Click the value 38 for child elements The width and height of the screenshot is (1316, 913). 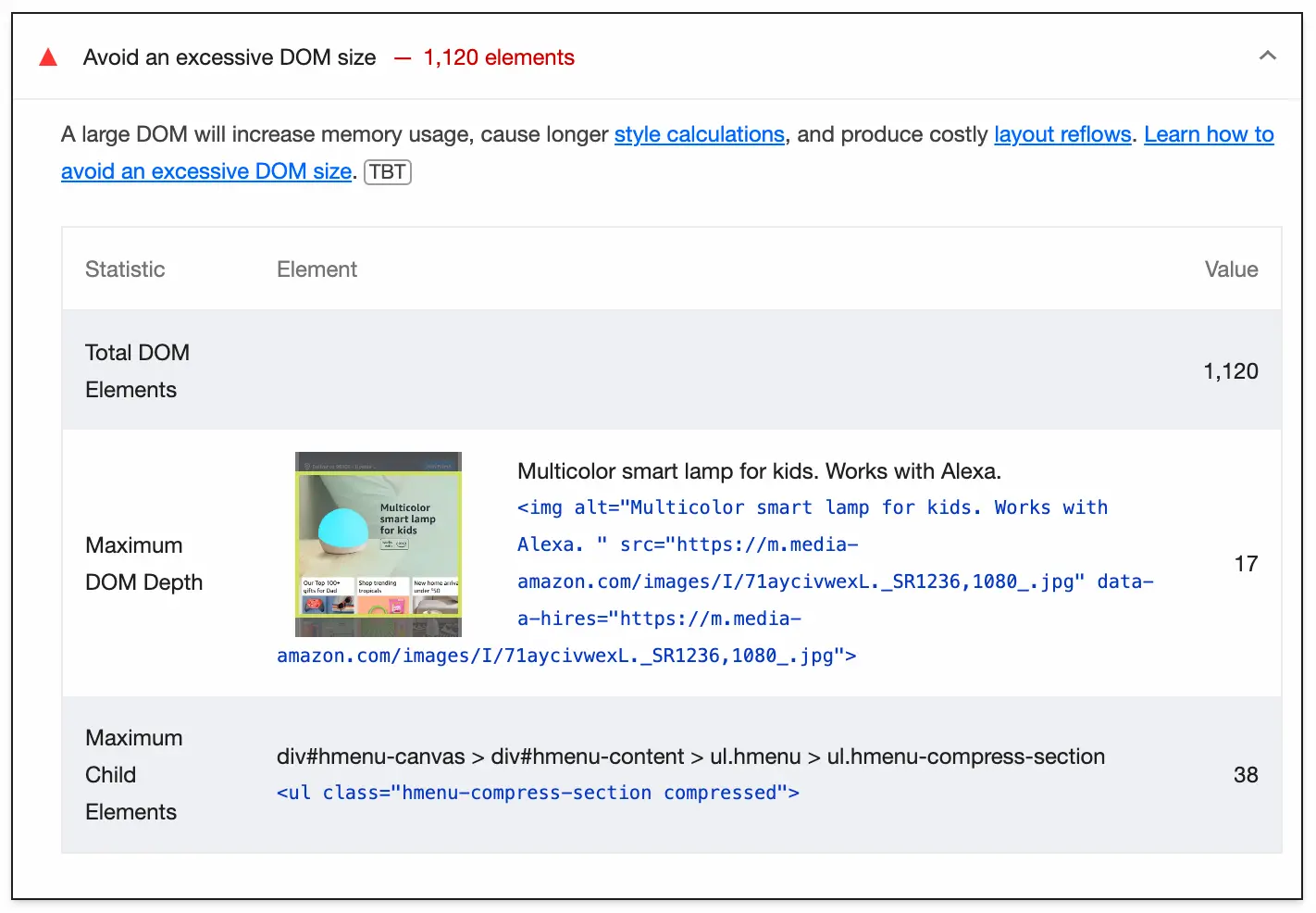pos(1247,774)
